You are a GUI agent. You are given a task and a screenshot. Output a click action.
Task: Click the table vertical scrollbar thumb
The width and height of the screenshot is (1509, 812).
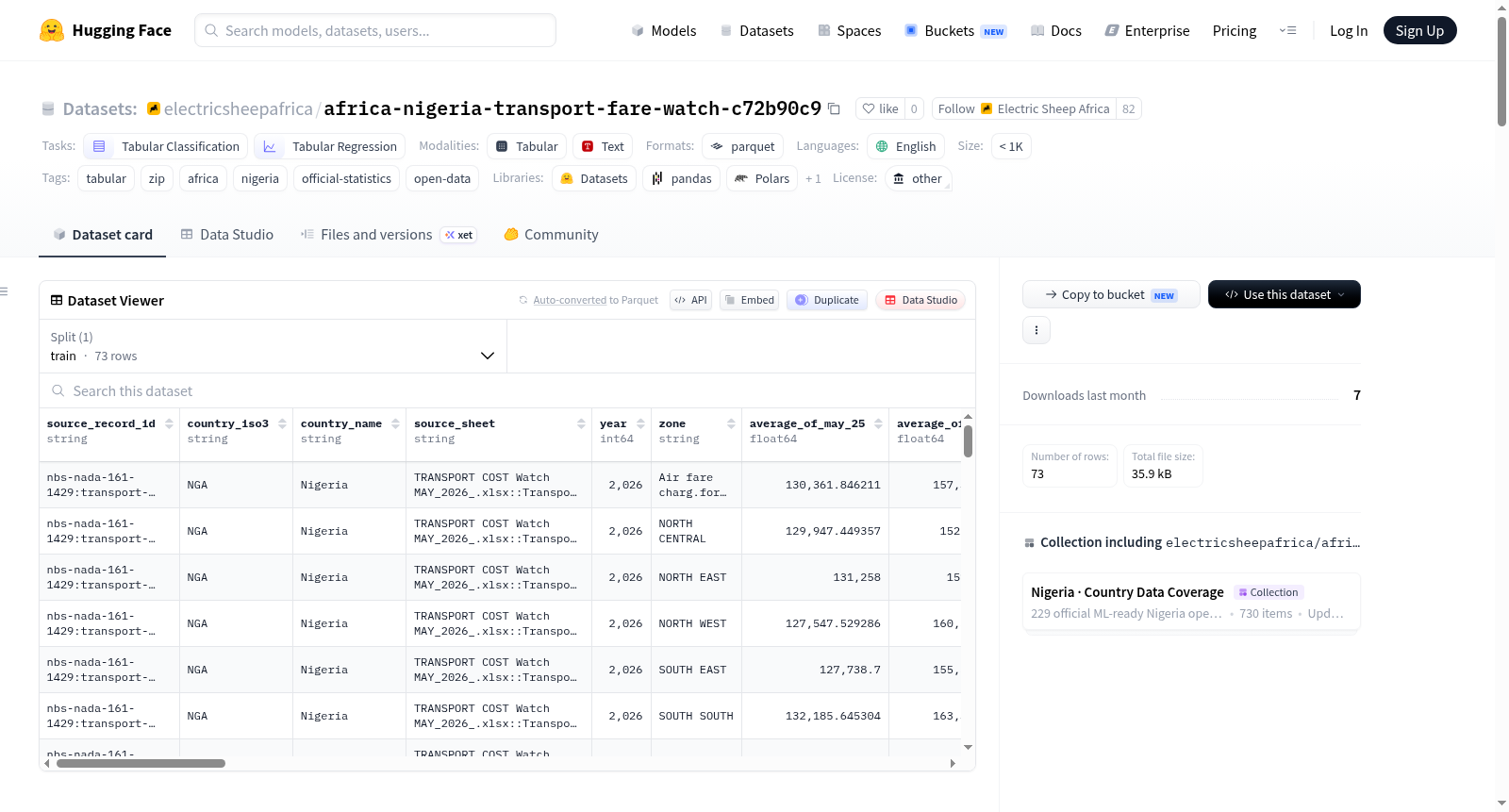click(968, 441)
